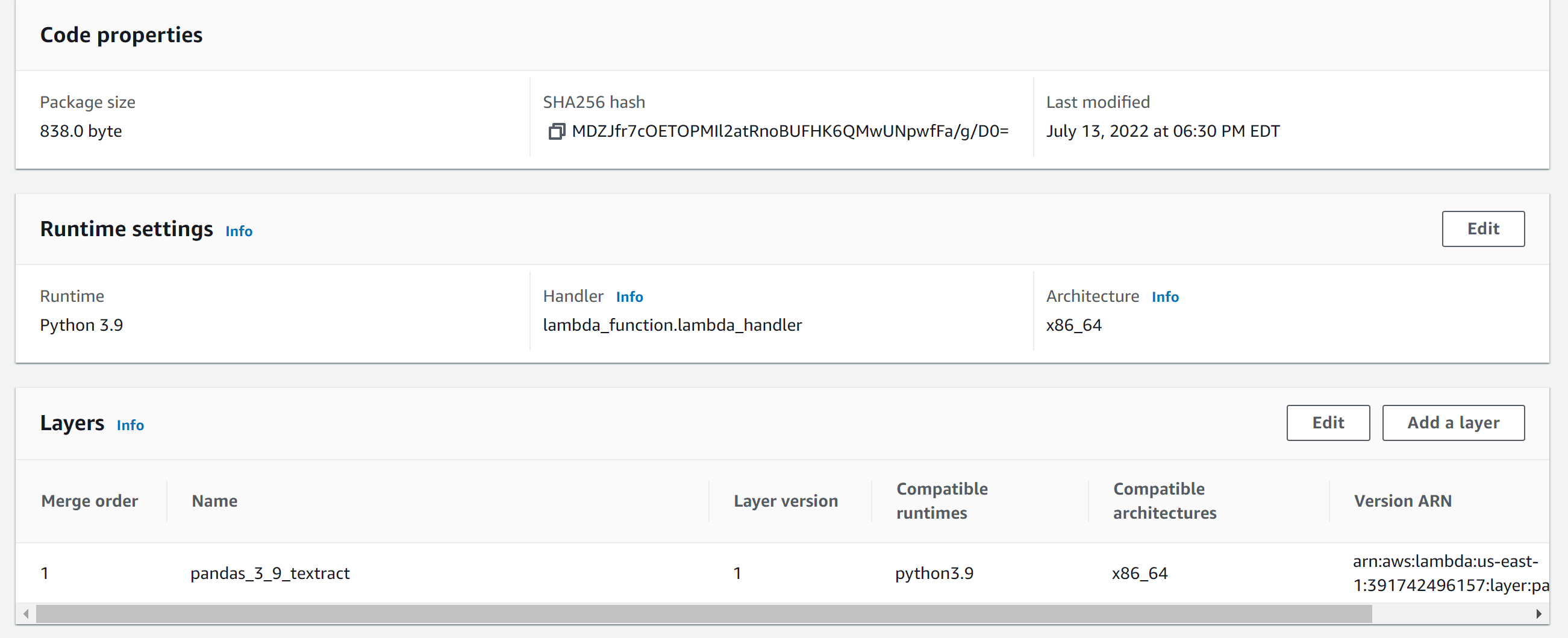The width and height of the screenshot is (1568, 638).
Task: Click the Layer version column header
Action: coord(786,501)
